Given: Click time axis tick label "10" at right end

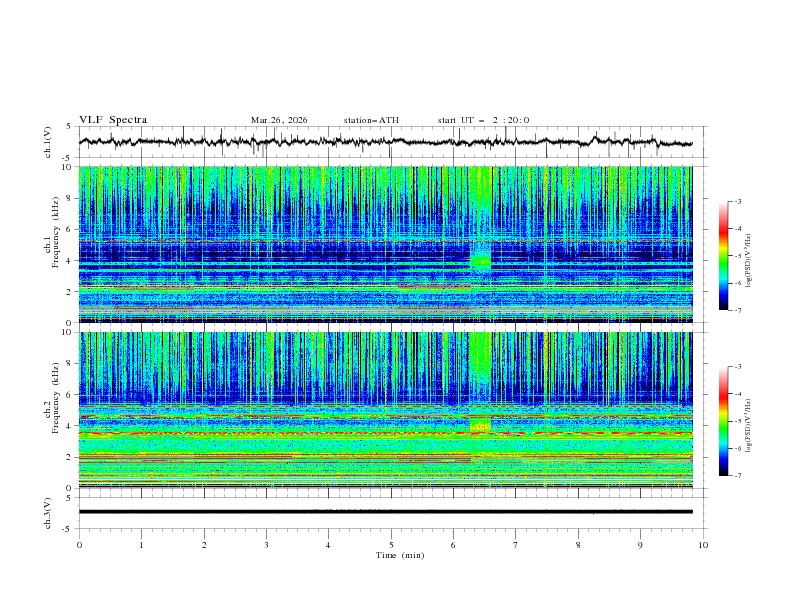Looking at the screenshot, I should [703, 545].
